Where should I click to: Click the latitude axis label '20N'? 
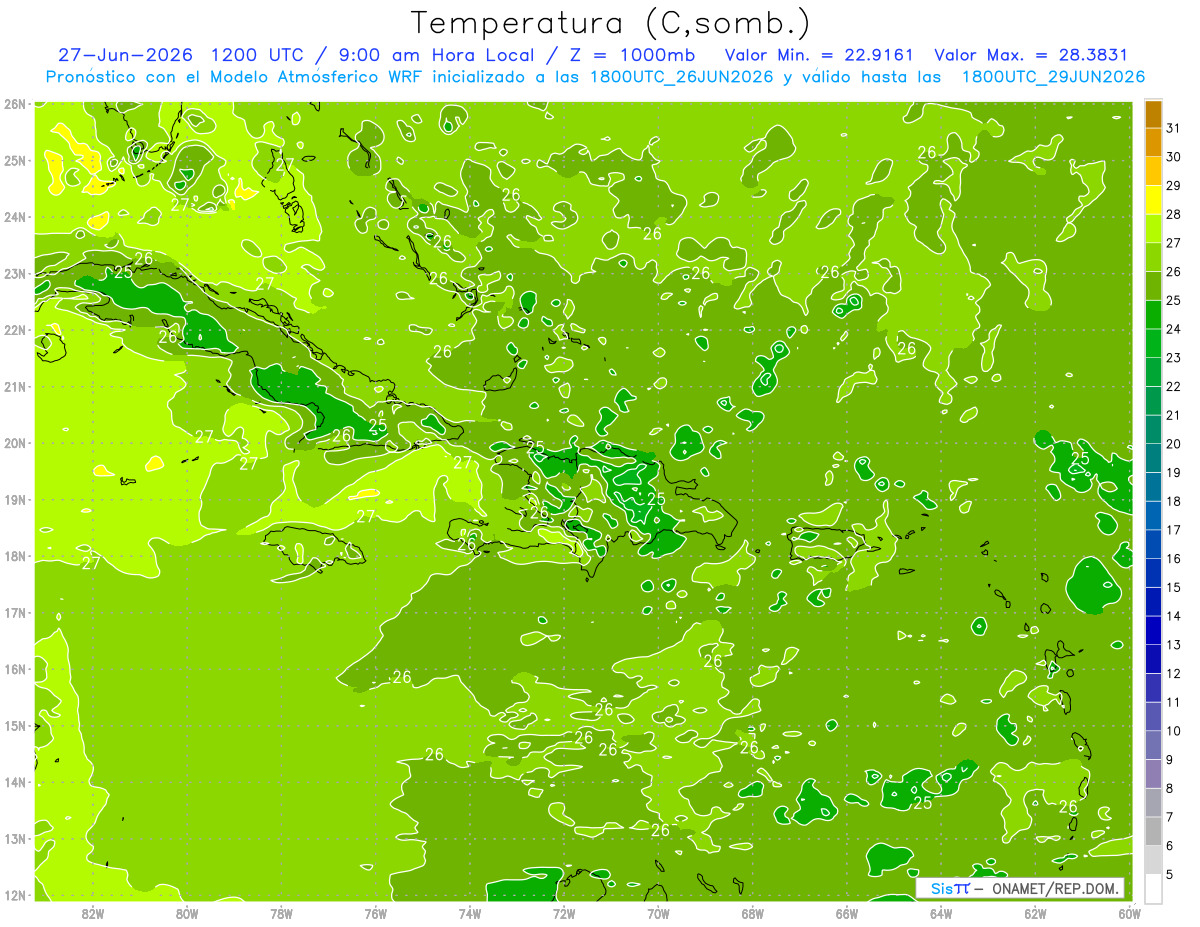tap(15, 443)
